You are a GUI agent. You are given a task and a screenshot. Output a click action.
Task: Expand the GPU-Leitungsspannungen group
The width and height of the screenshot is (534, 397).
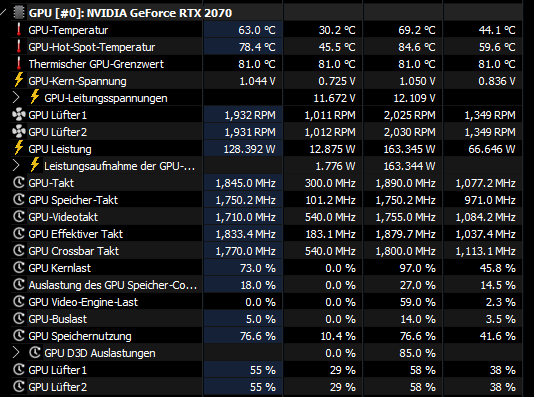(x=16, y=98)
